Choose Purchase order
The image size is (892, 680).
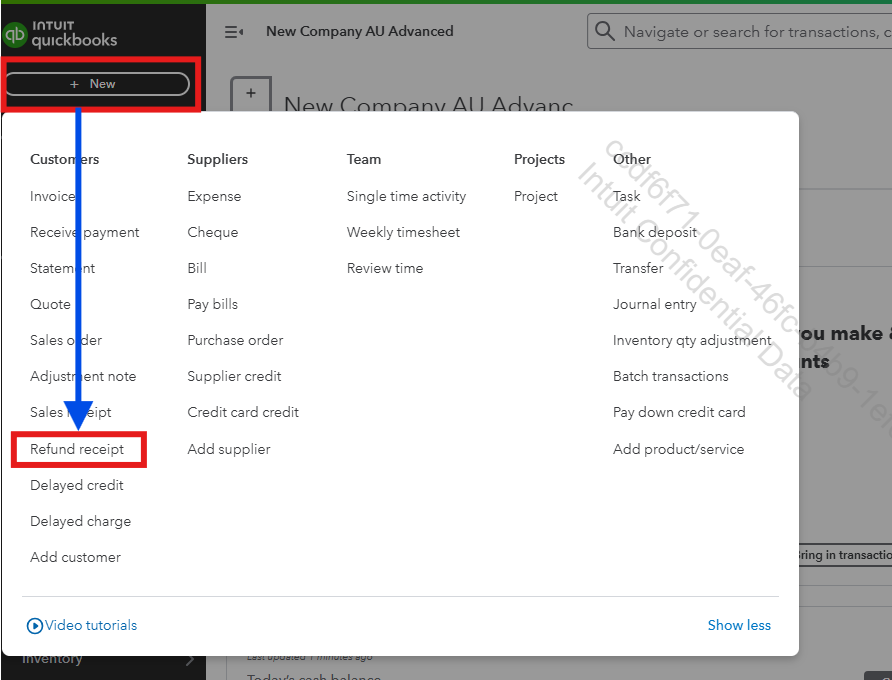coord(235,340)
